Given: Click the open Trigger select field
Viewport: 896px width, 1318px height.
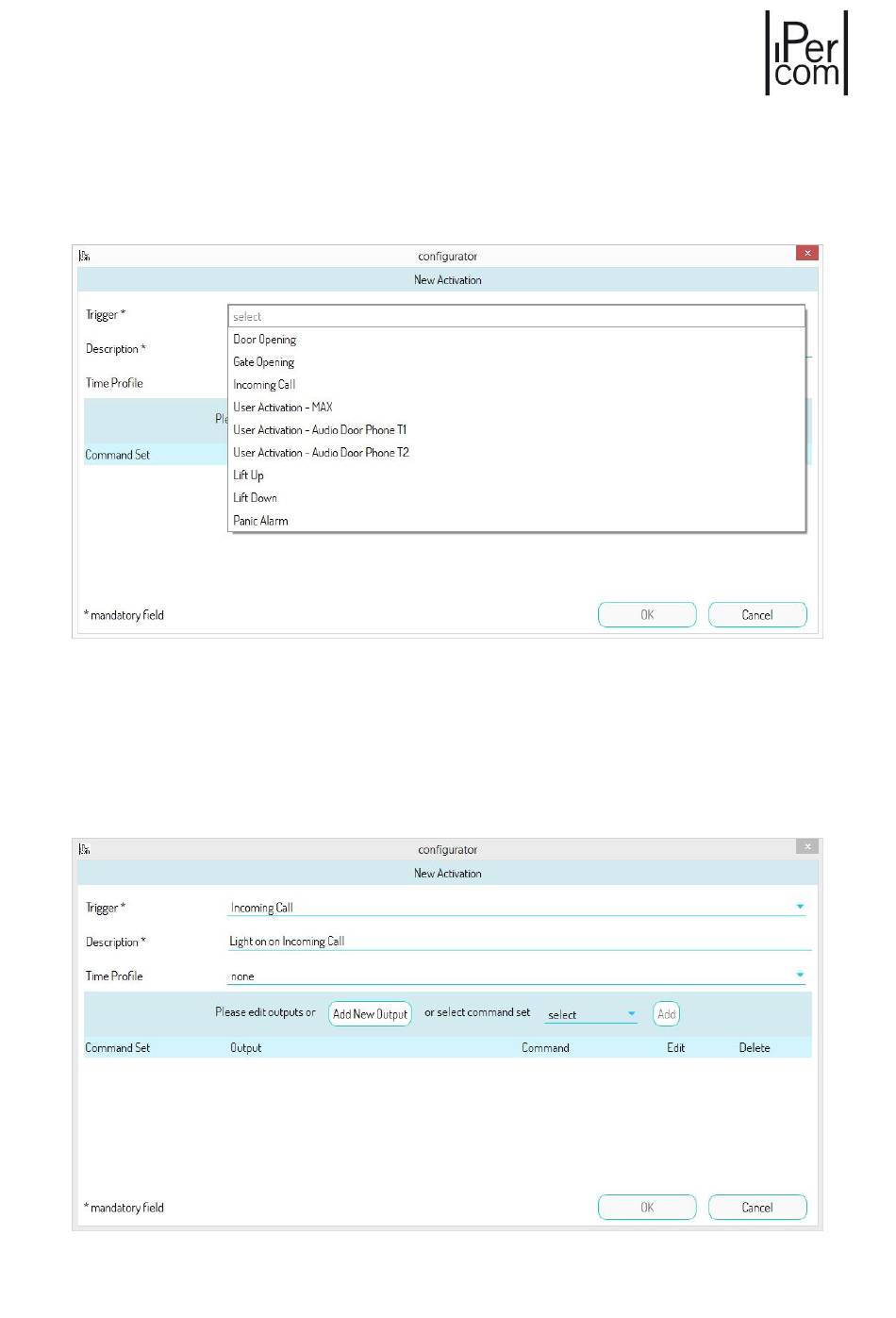Looking at the screenshot, I should pyautogui.click(x=517, y=316).
